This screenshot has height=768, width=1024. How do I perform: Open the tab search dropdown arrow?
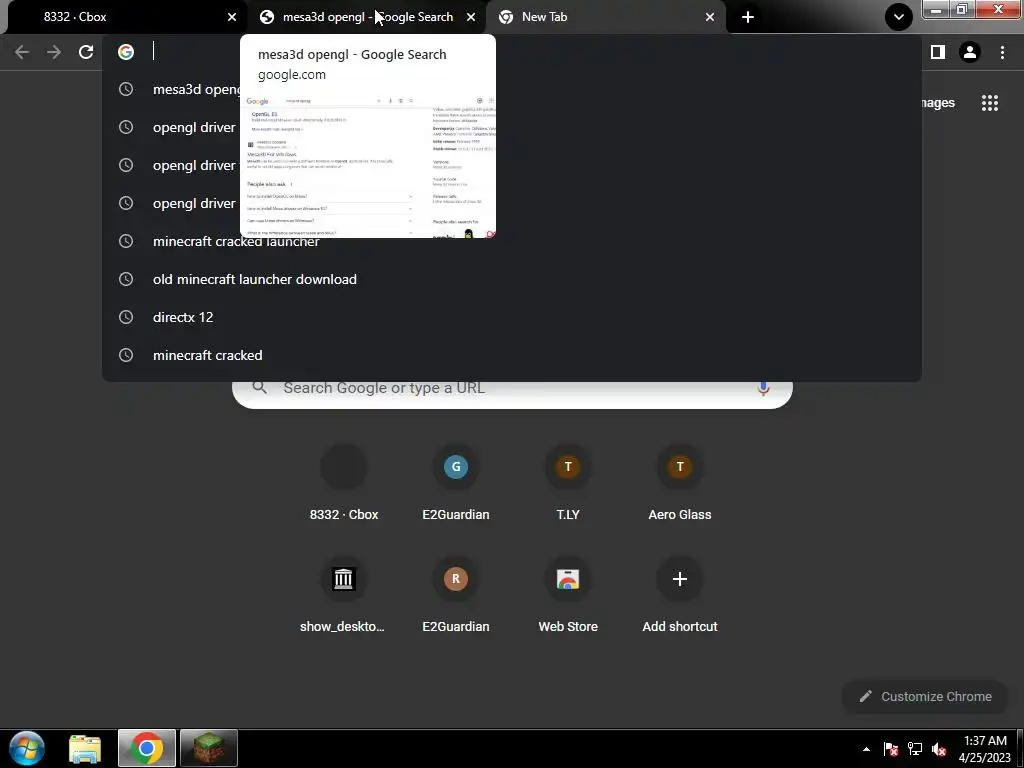899,17
